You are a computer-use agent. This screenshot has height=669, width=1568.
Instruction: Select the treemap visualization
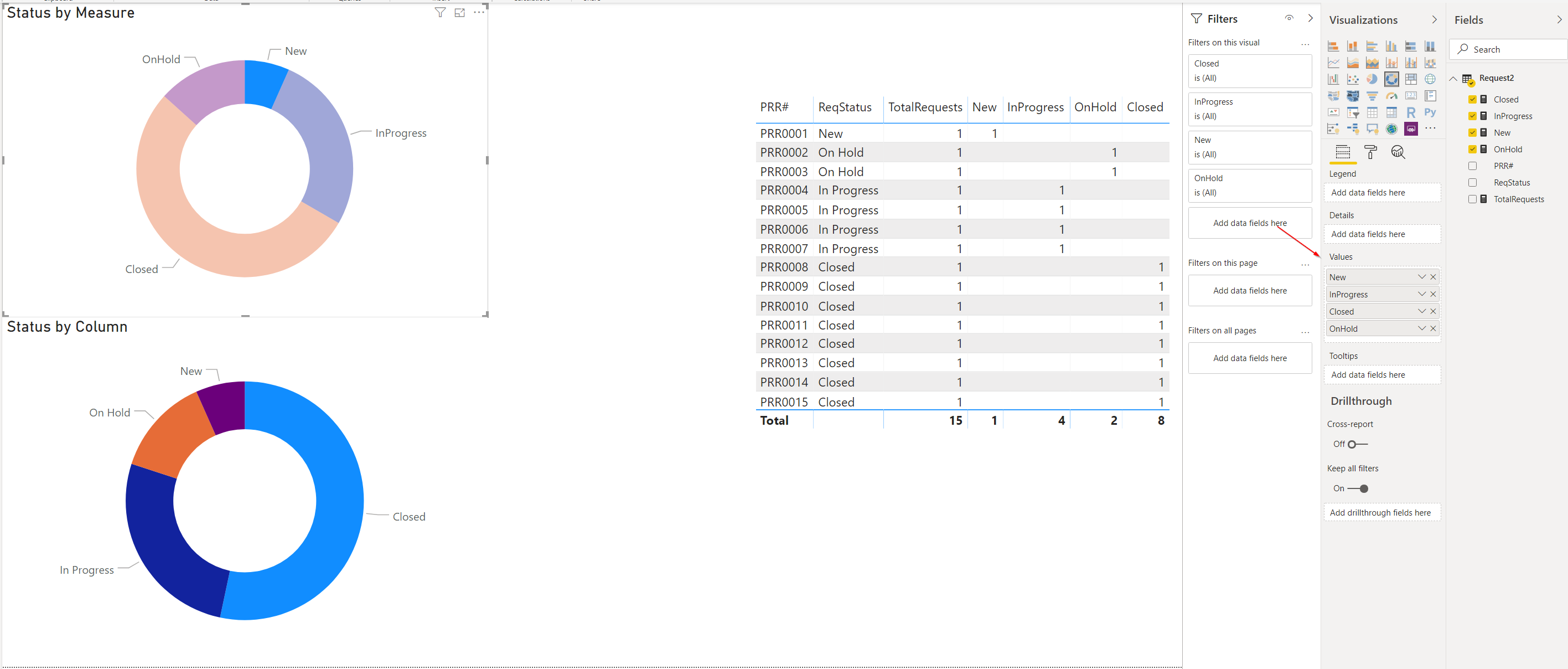pyautogui.click(x=1411, y=79)
